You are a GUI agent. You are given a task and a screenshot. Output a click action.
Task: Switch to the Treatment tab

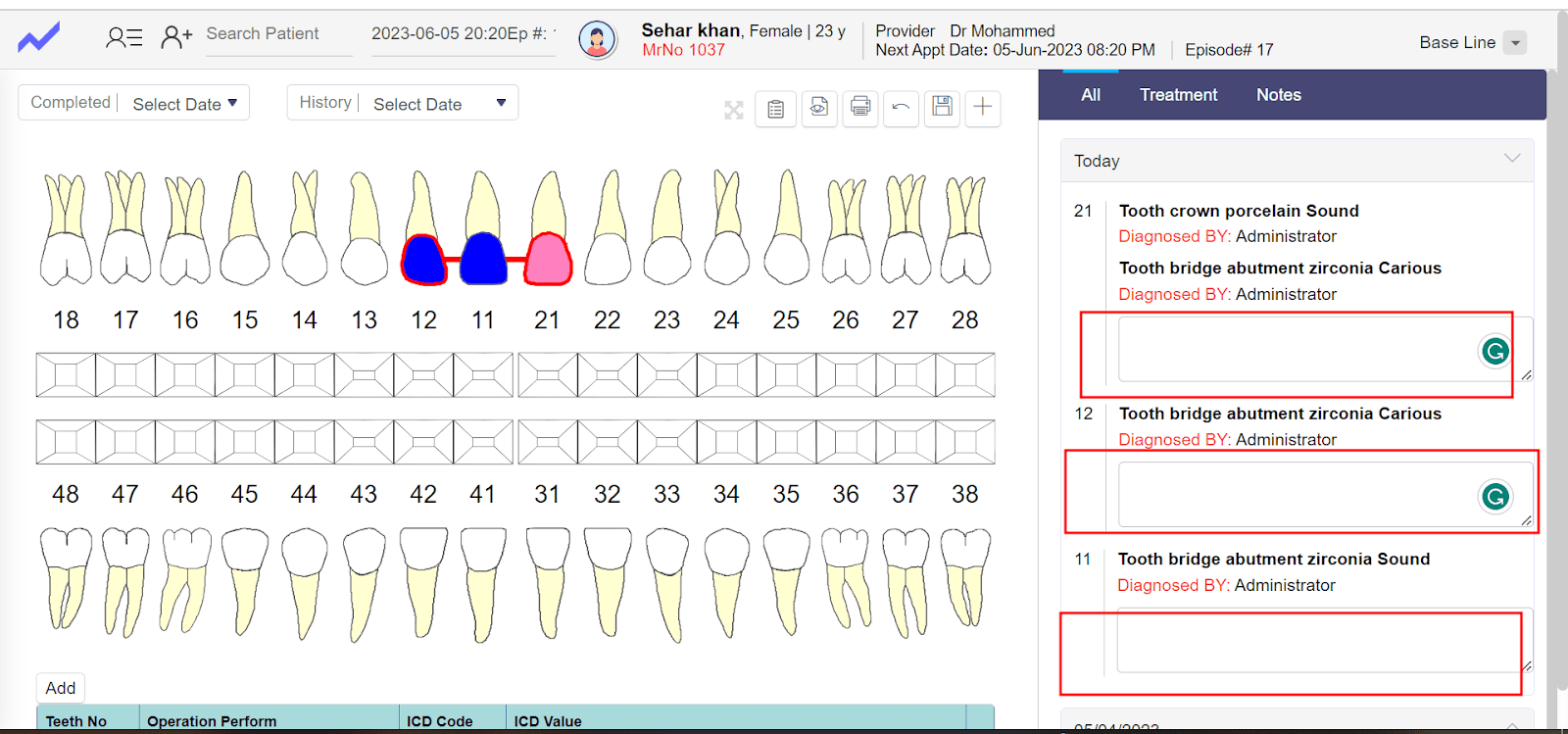tap(1178, 95)
